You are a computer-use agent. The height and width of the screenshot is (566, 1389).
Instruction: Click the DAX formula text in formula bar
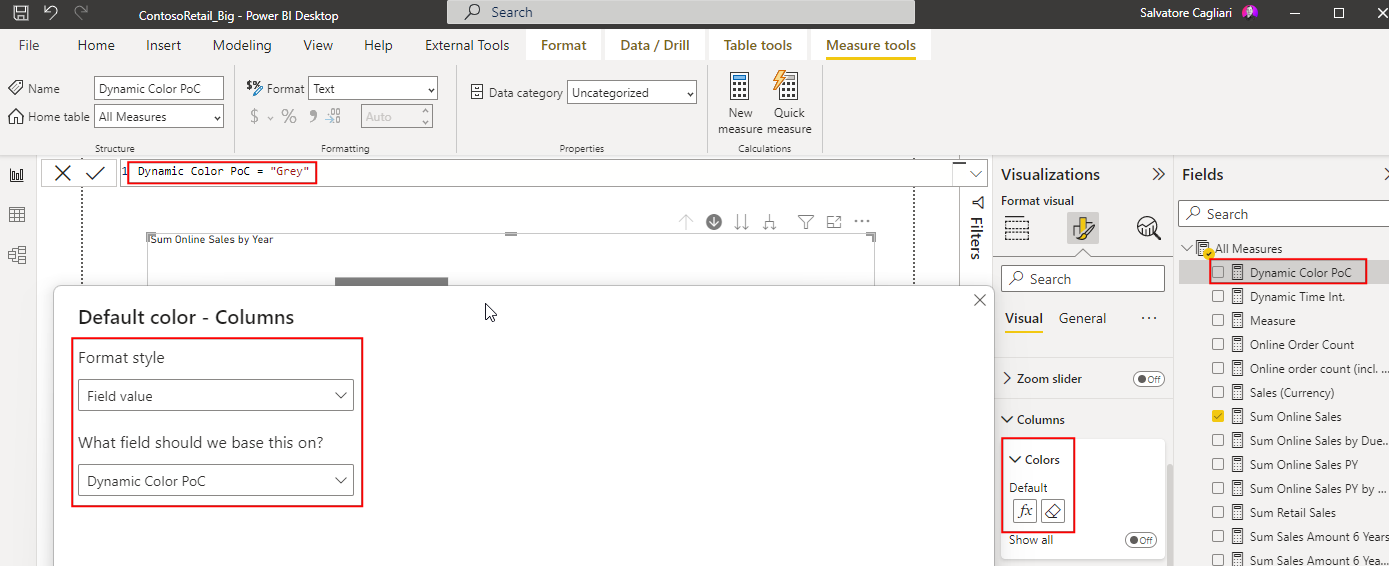tap(224, 172)
